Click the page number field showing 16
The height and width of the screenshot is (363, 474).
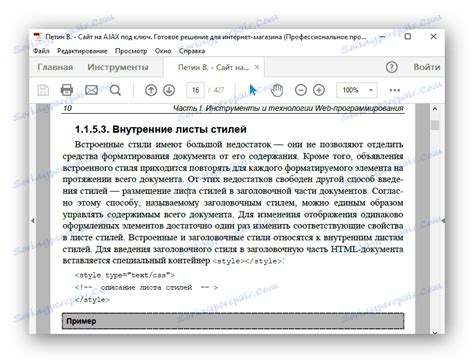[x=195, y=90]
